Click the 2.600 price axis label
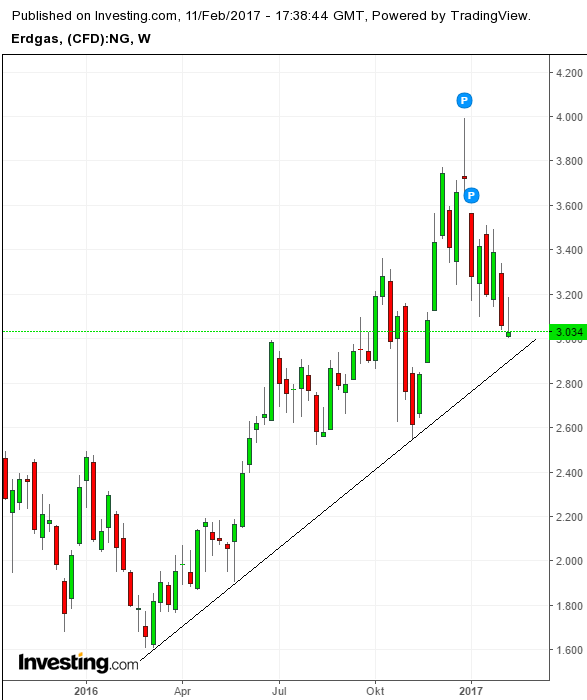Viewport: 587px width, 700px height. coord(569,428)
